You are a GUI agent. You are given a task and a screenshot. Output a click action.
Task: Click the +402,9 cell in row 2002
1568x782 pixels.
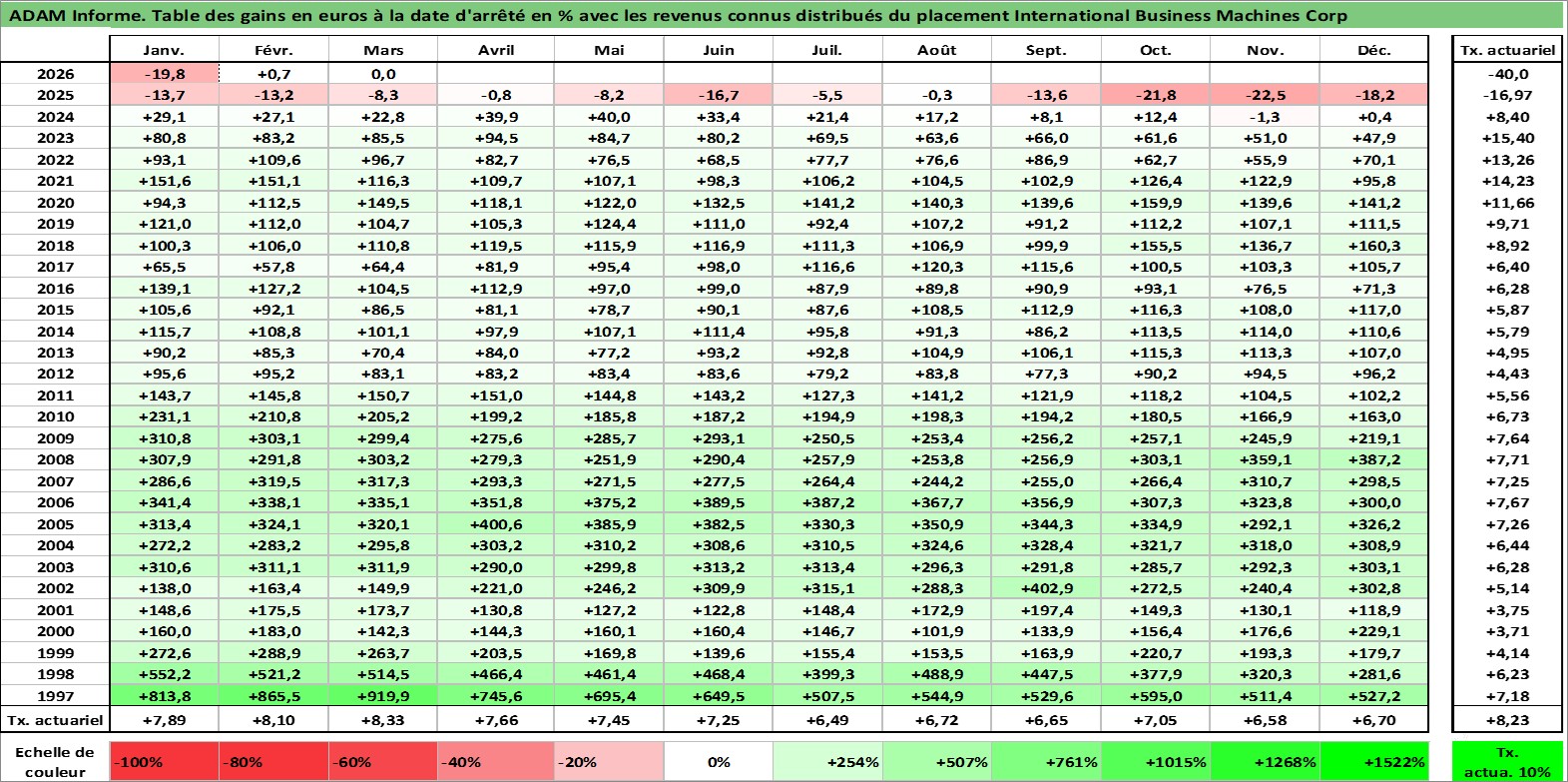click(1046, 588)
